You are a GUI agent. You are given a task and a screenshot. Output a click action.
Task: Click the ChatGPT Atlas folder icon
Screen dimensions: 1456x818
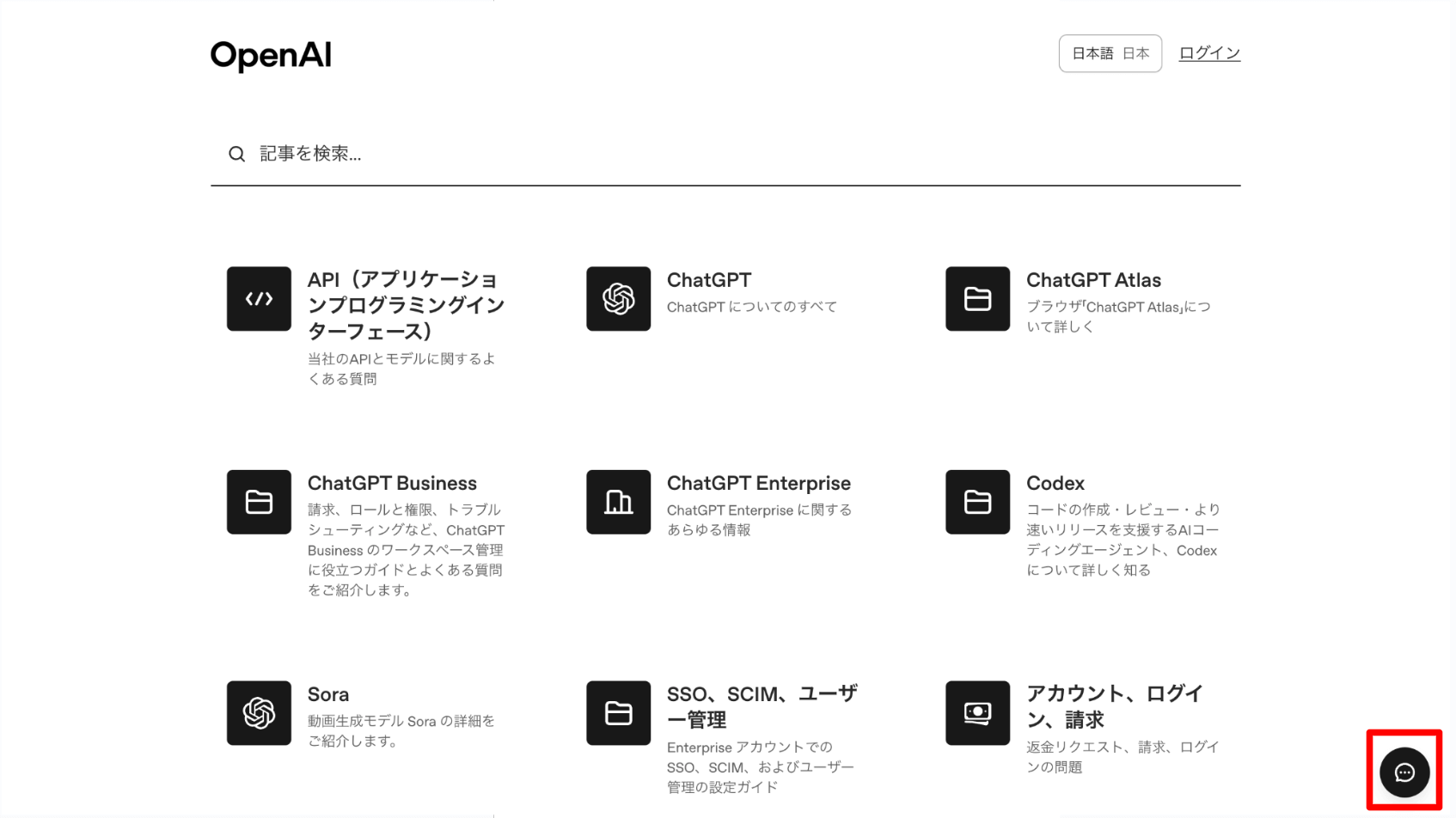tap(977, 299)
